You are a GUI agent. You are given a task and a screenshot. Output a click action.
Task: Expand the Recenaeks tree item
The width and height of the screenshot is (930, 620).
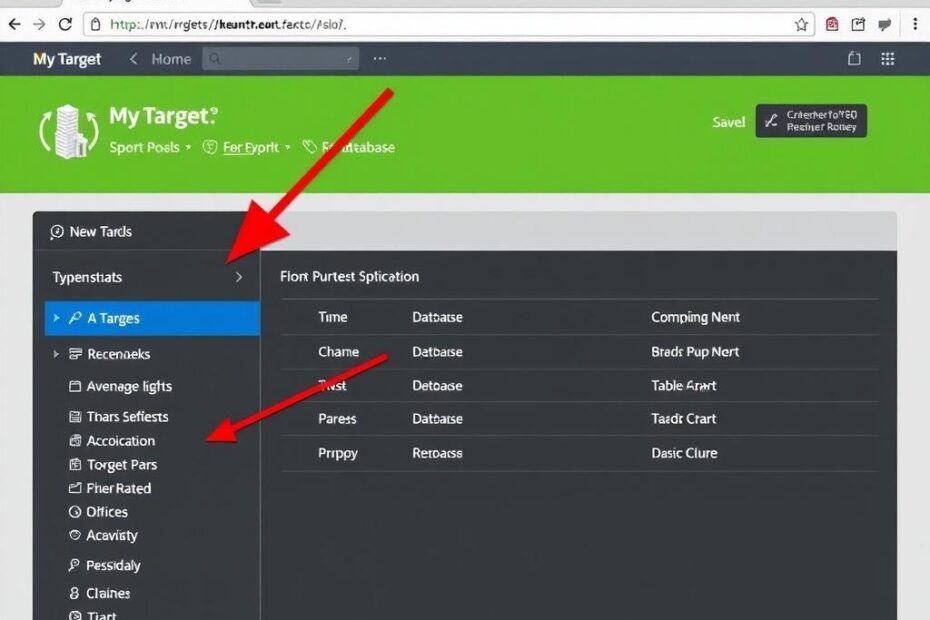55,354
